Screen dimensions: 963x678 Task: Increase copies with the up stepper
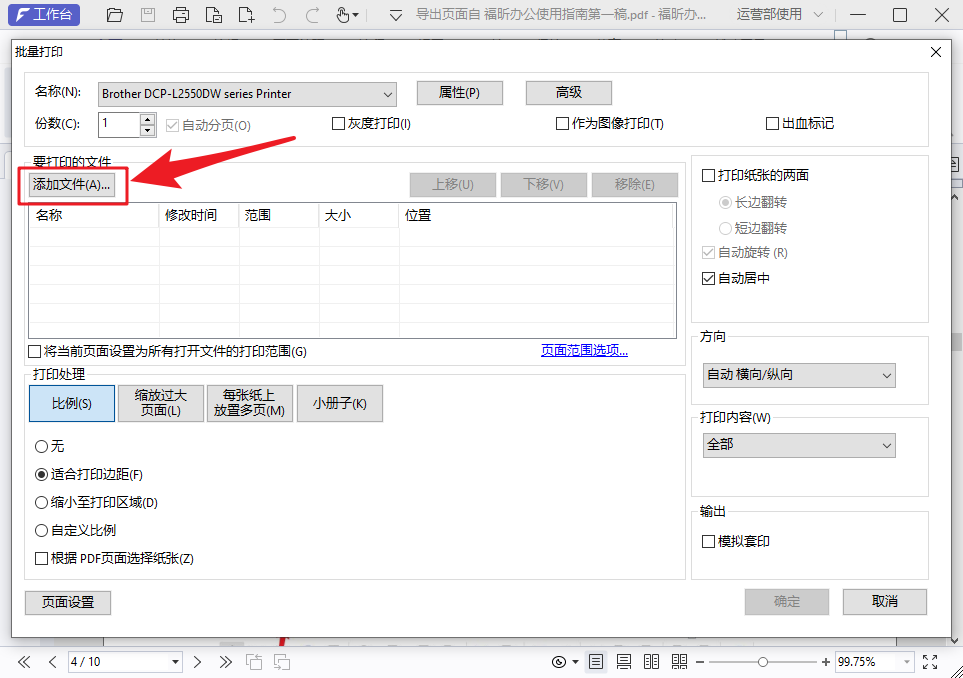(x=147, y=119)
